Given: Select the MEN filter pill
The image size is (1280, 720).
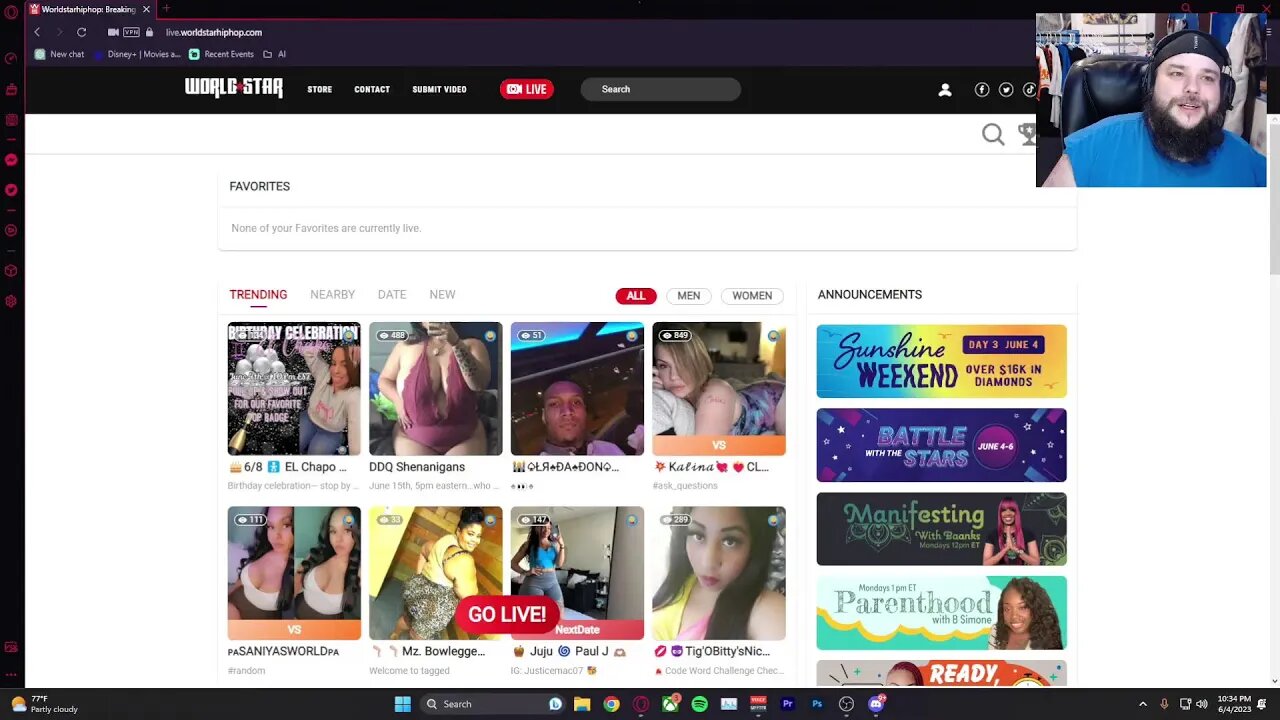Looking at the screenshot, I should coord(689,296).
